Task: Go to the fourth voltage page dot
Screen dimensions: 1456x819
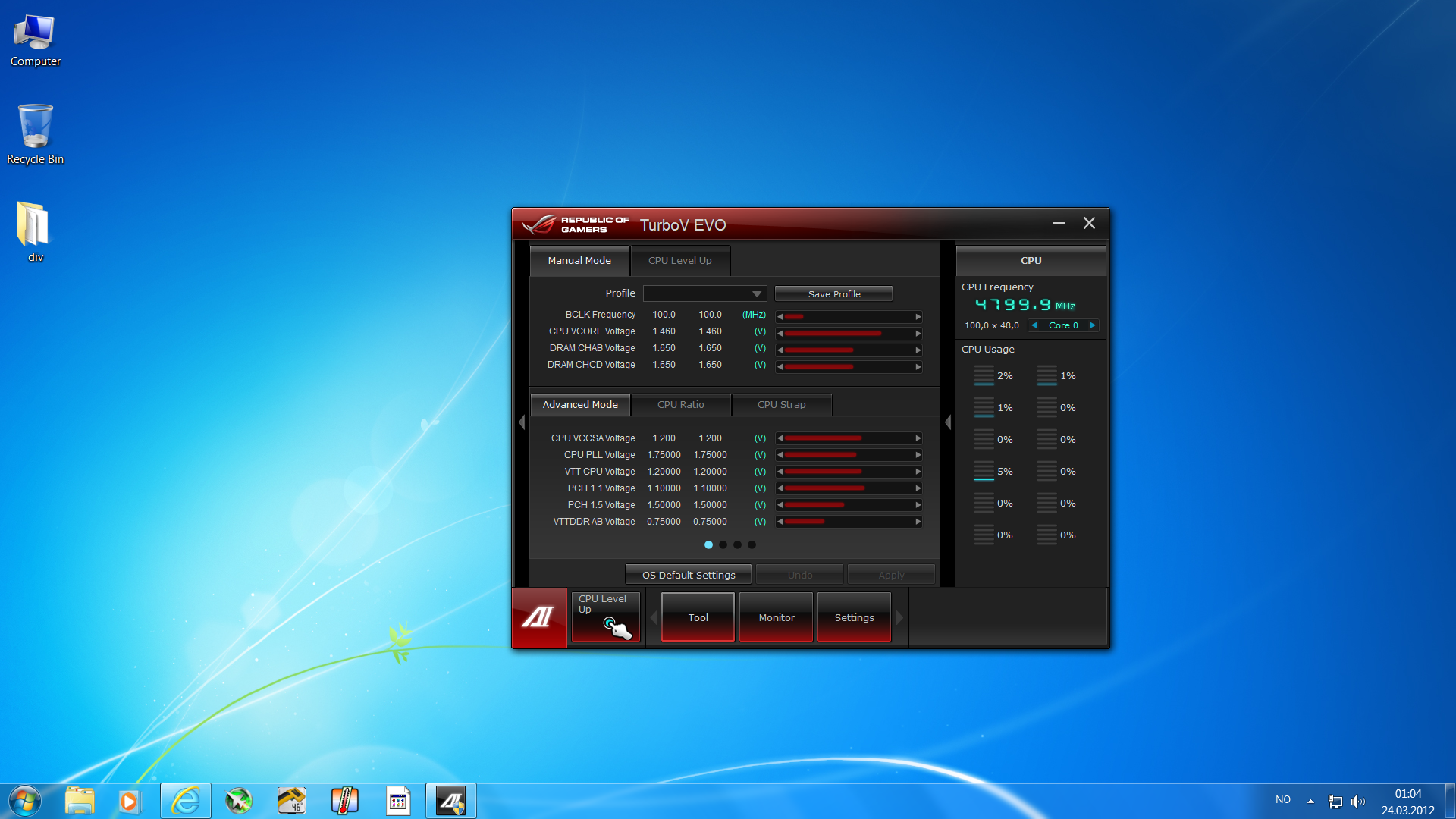Action: pyautogui.click(x=752, y=544)
